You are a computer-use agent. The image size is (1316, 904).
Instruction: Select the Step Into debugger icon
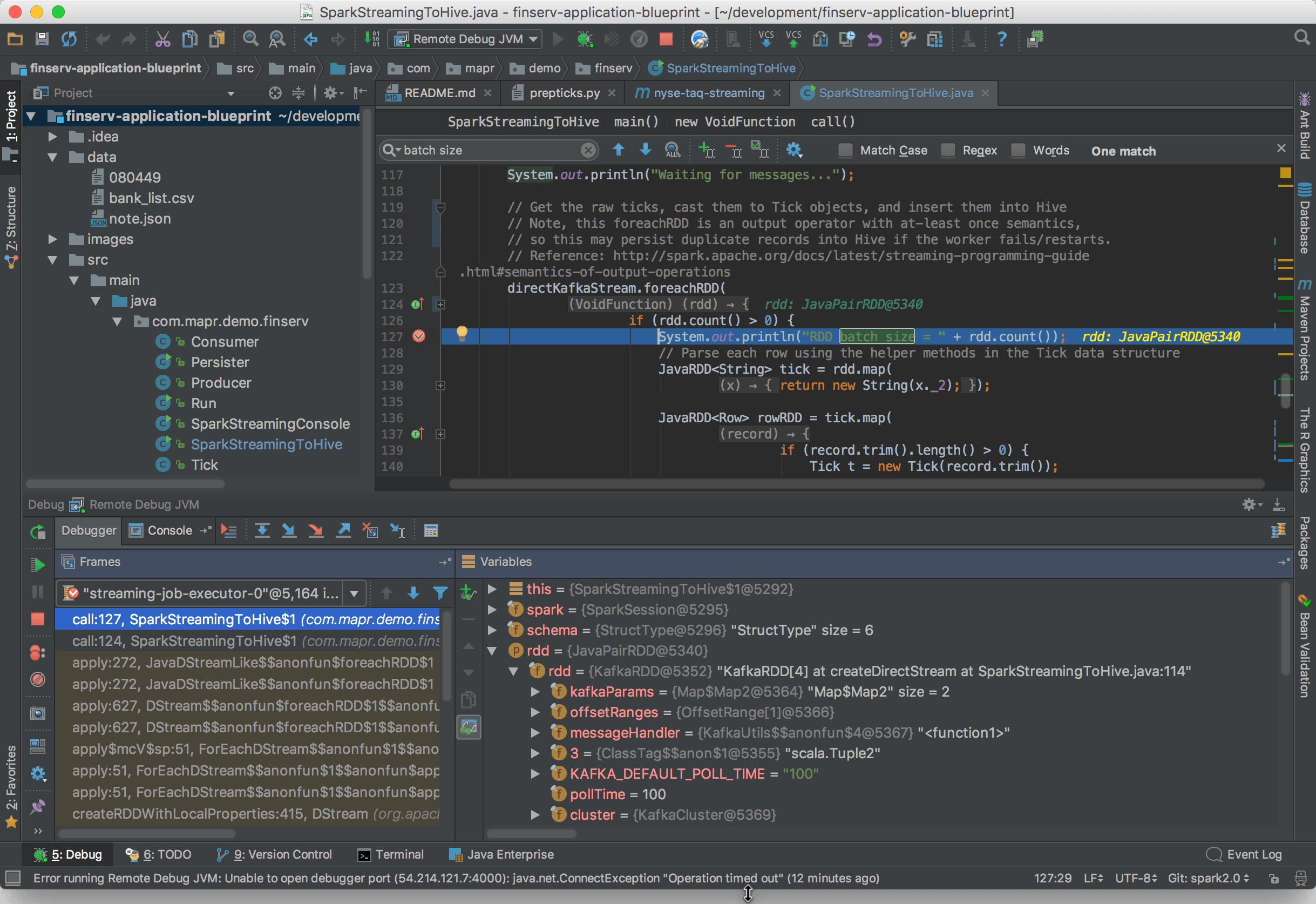coord(289,530)
